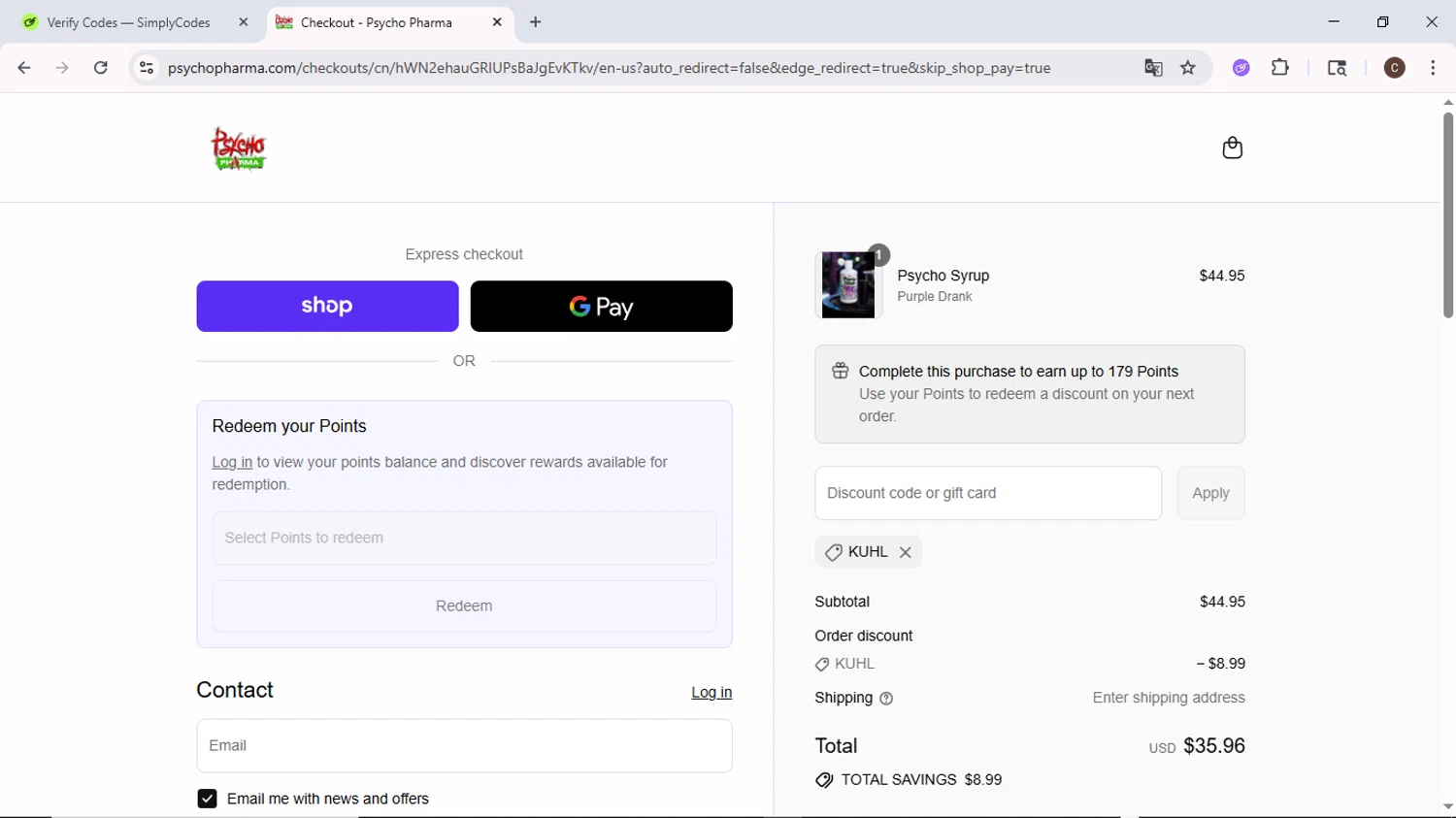1456x818 pixels.
Task: Click the Psycho Syrup product thumbnail
Action: 848,284
